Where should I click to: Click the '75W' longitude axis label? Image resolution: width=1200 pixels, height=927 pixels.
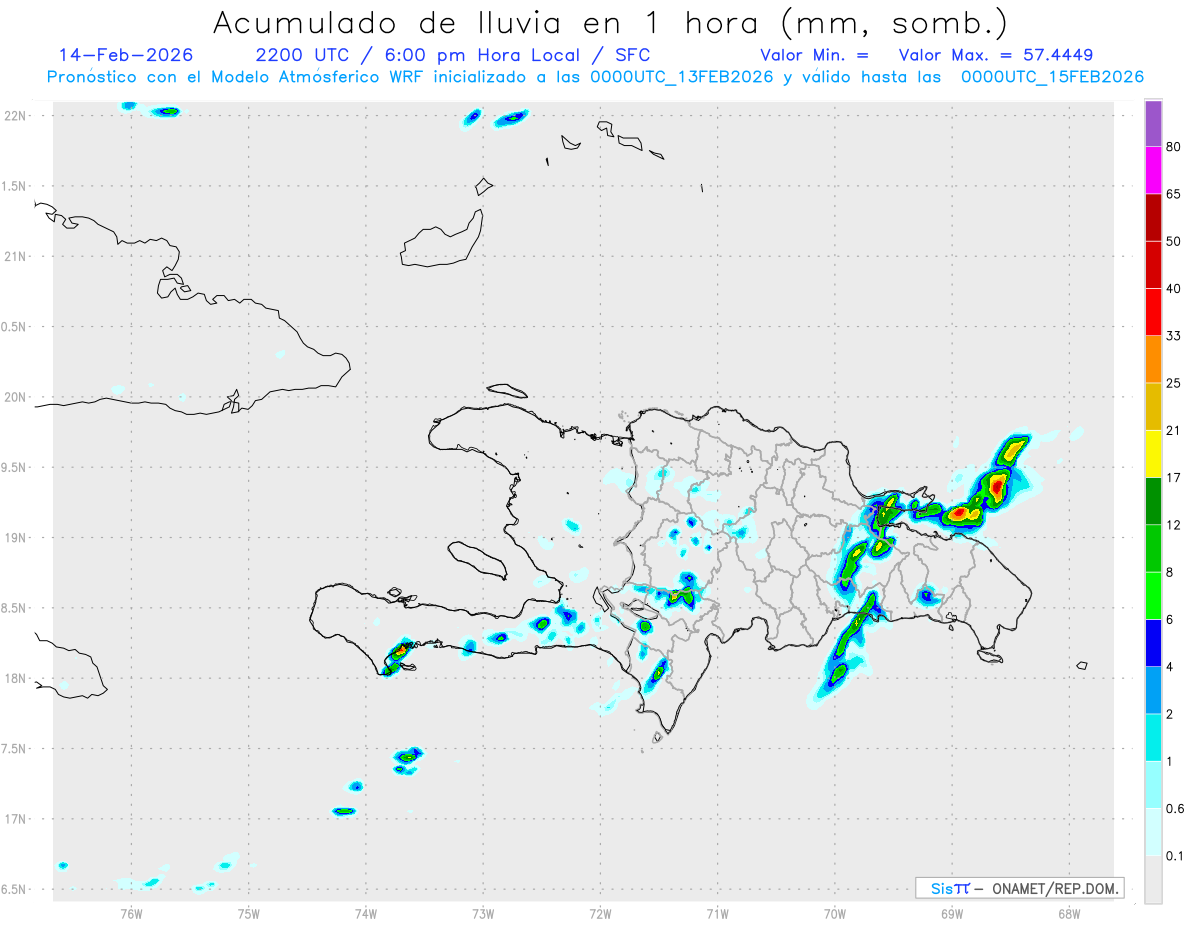(249, 913)
